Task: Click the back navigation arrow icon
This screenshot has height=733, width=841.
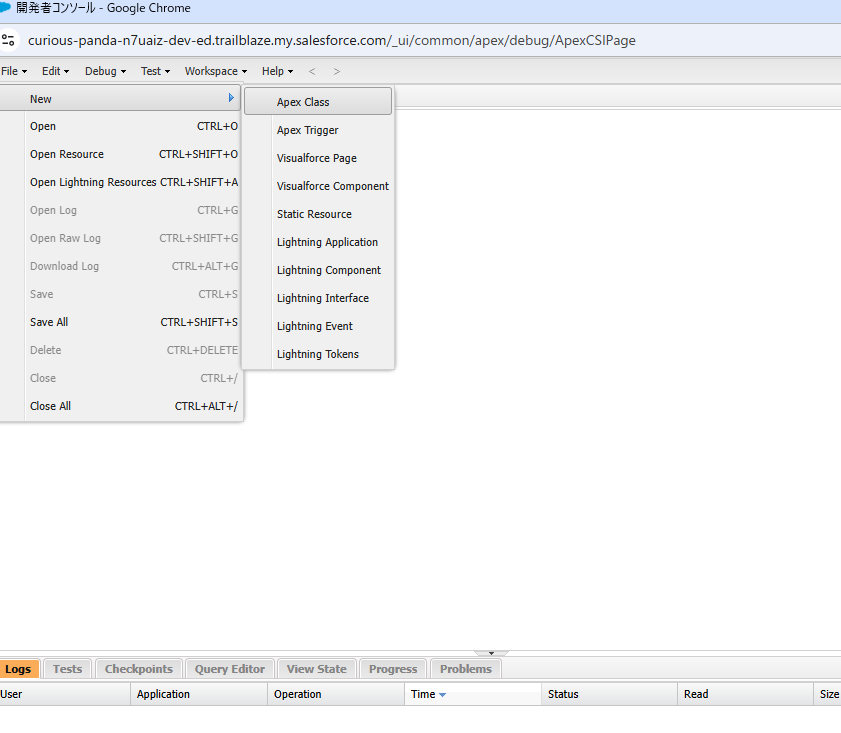Action: coord(312,71)
